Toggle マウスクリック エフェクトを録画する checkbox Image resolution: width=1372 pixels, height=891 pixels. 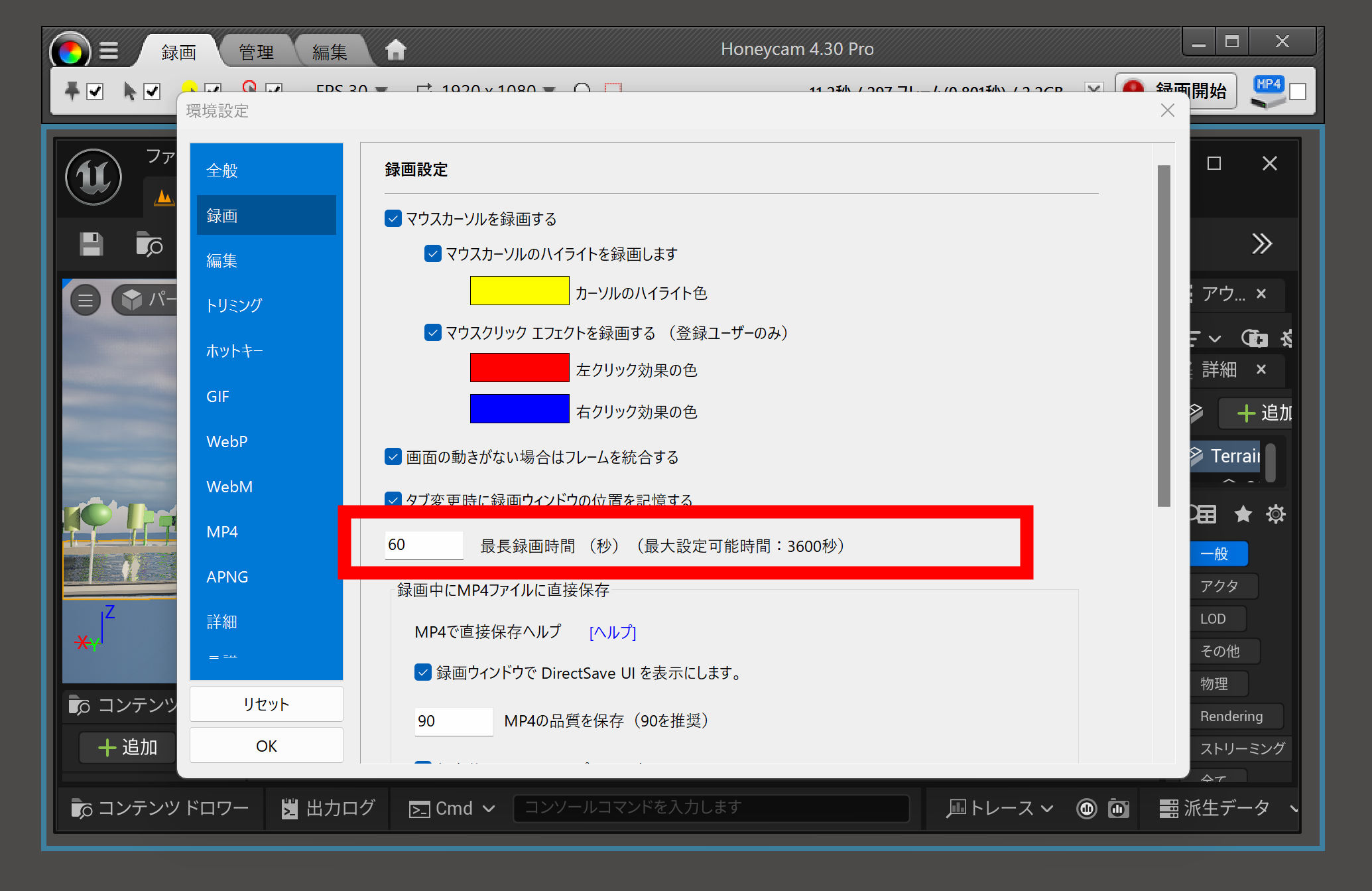click(433, 332)
